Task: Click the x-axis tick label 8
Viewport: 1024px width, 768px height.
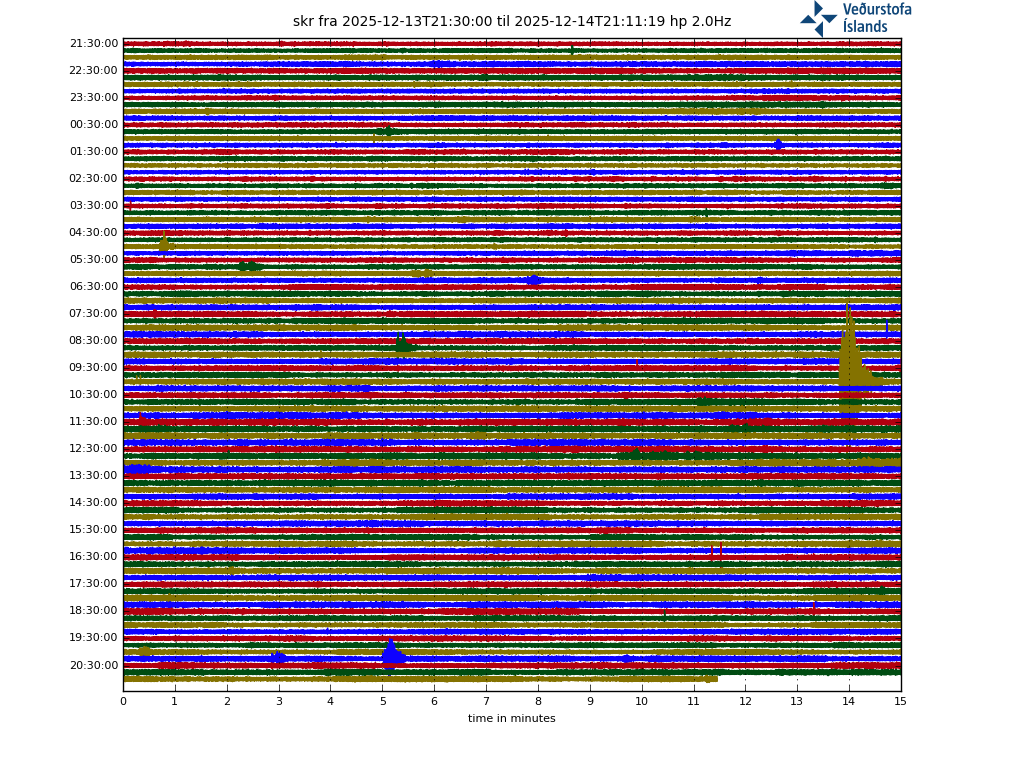Action: pos(538,702)
